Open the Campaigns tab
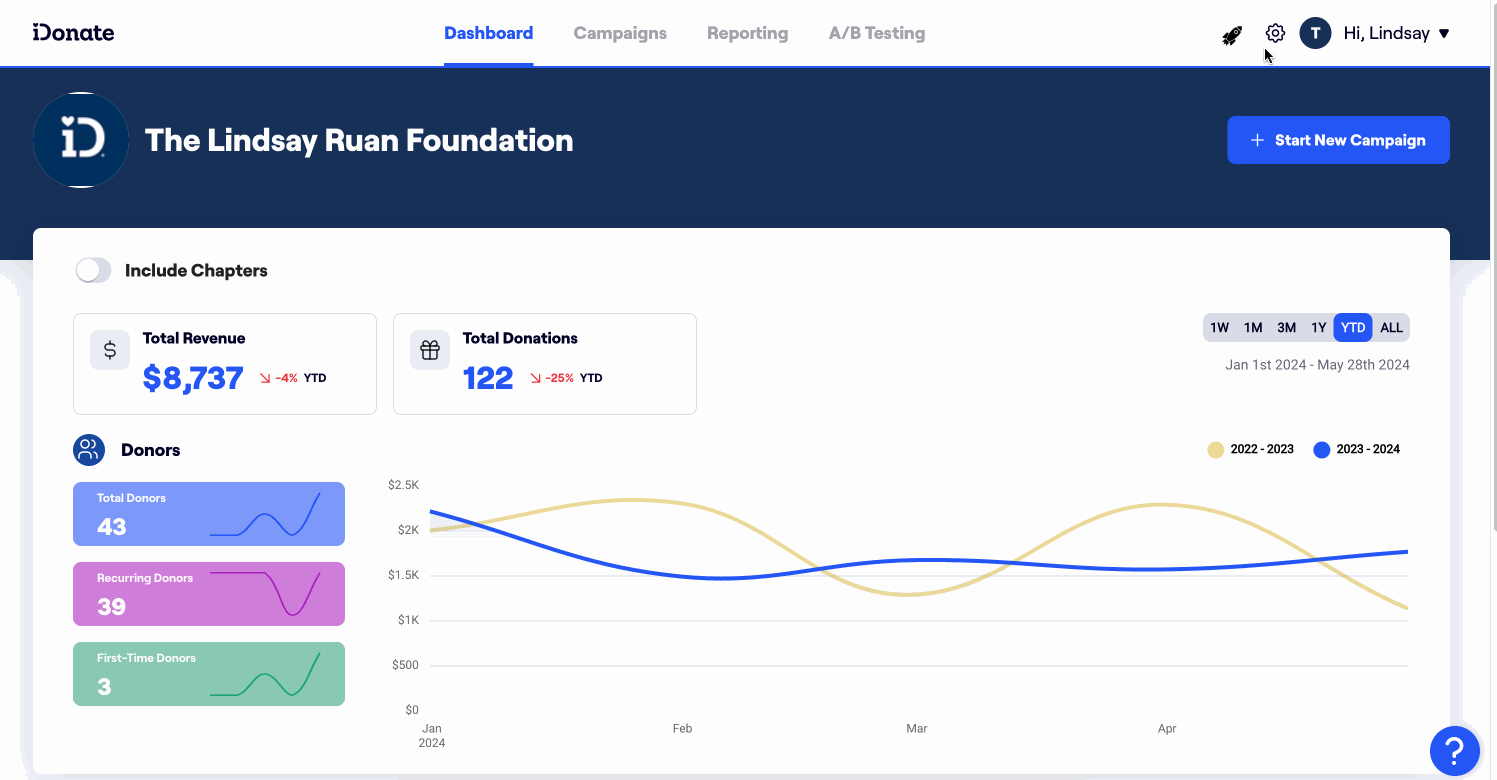 620,33
